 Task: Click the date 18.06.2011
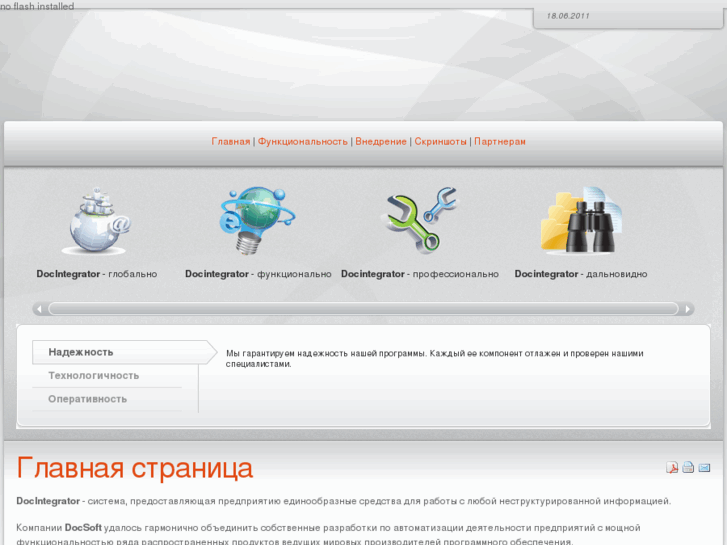pos(568,16)
